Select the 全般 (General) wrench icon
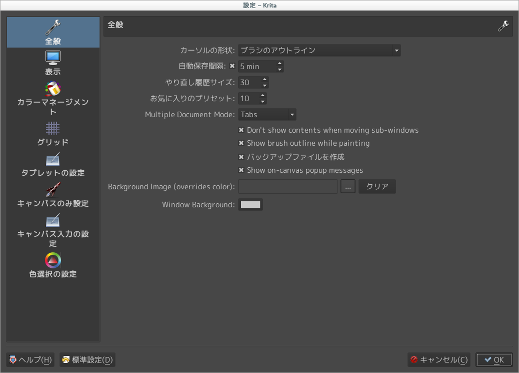Viewport: 519px width, 373px height. (53, 28)
